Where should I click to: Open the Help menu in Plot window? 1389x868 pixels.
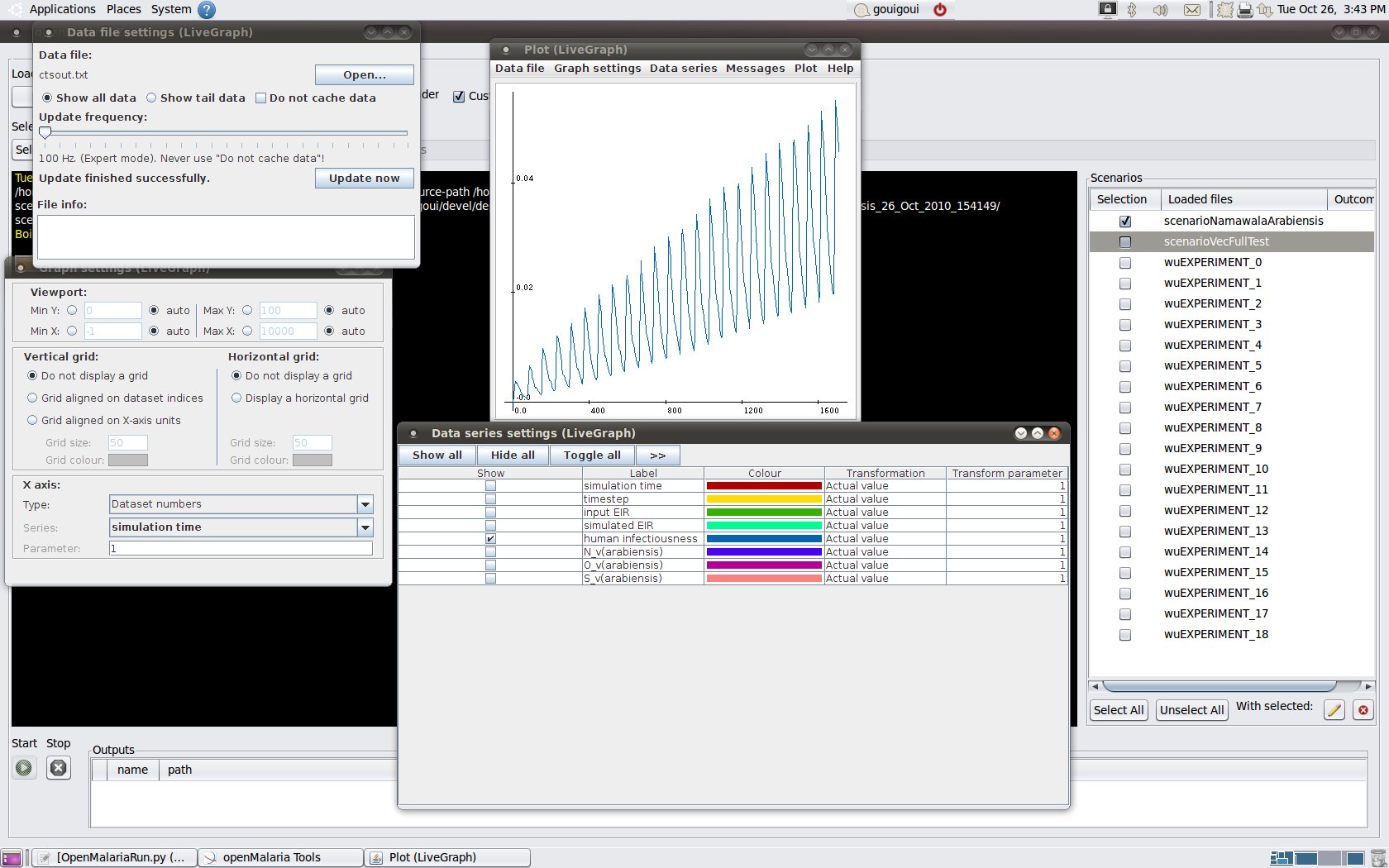pyautogui.click(x=840, y=69)
